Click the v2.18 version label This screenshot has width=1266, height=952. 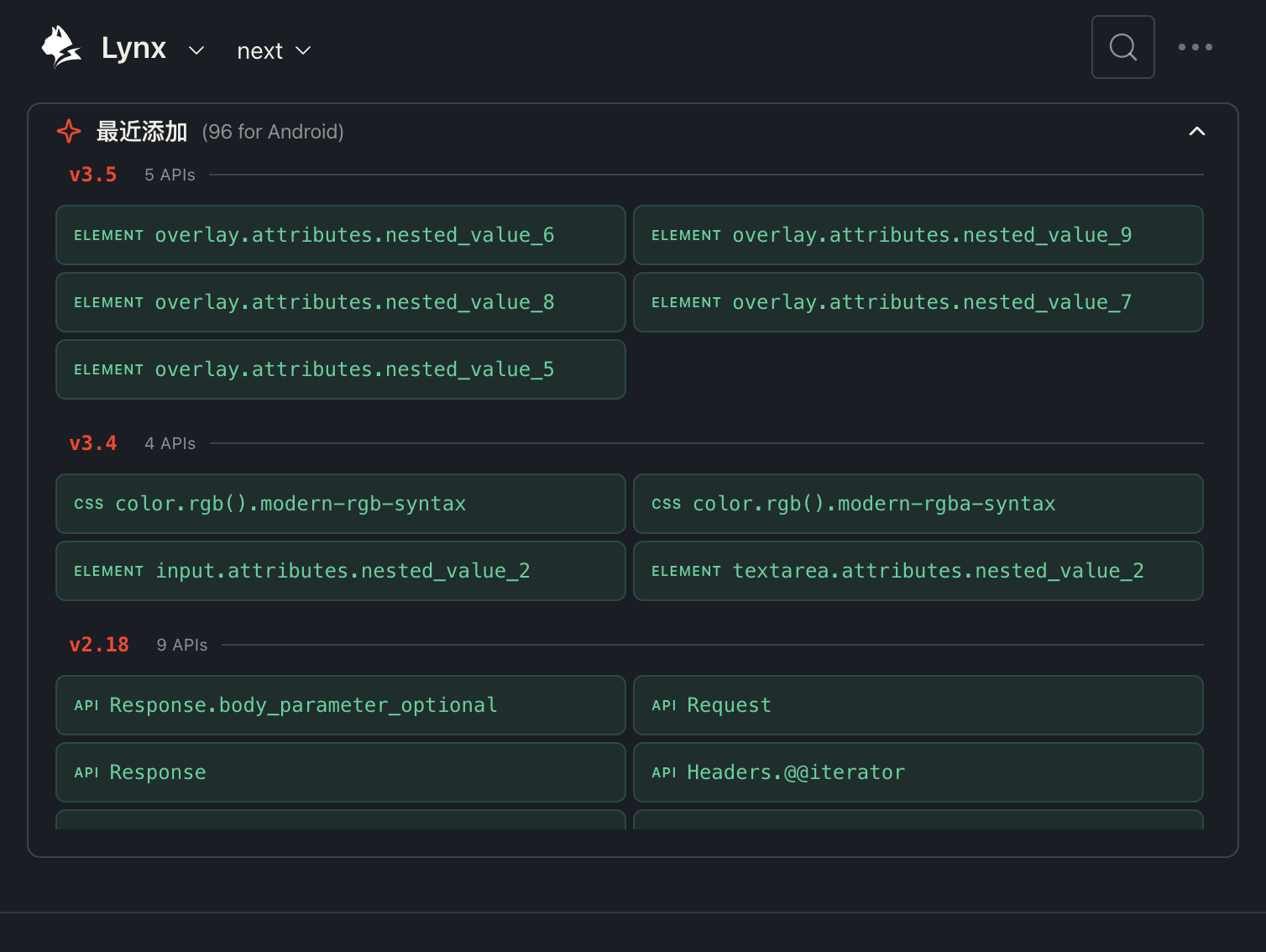point(99,644)
